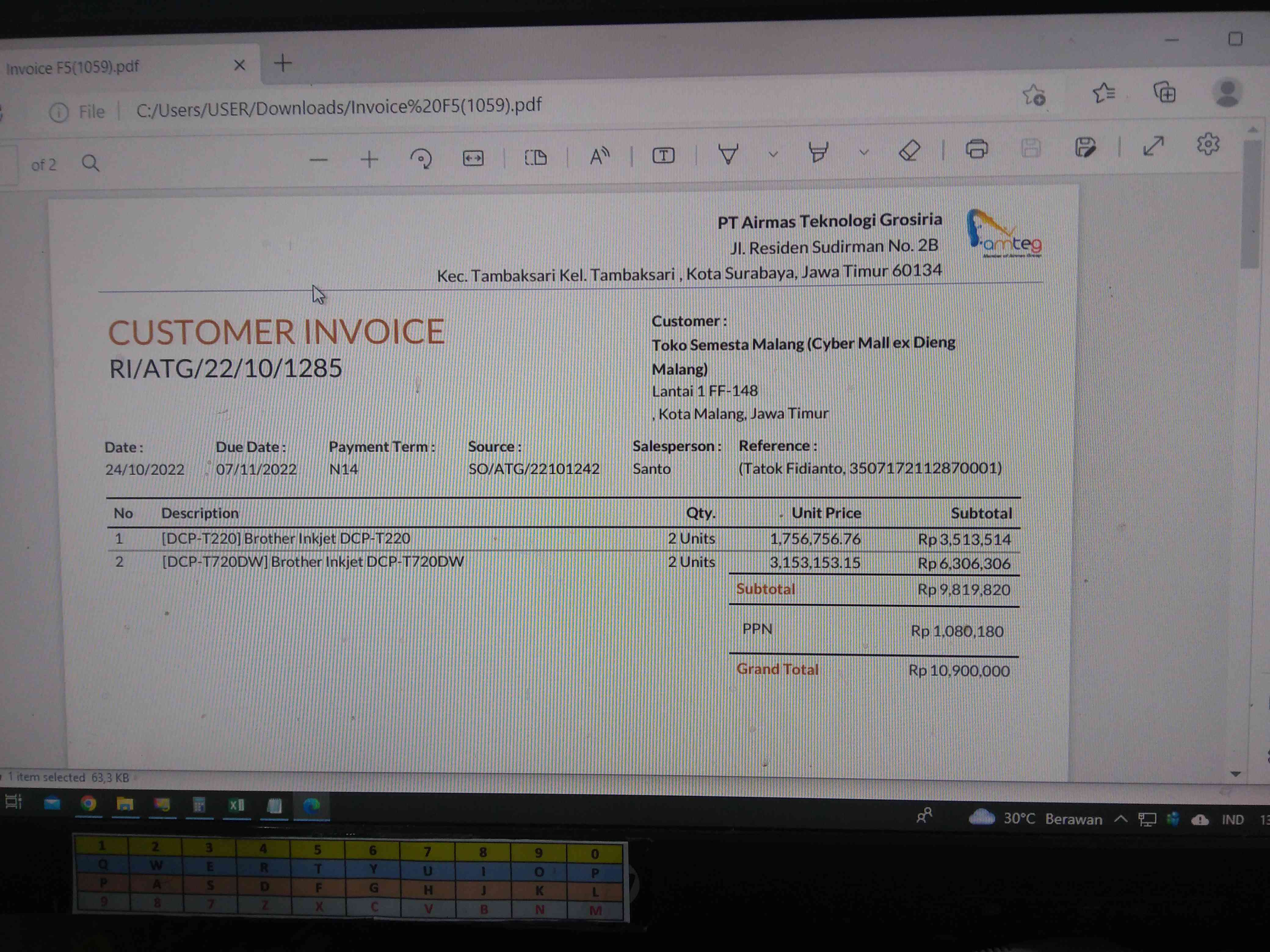View the File site information icon

click(x=59, y=113)
